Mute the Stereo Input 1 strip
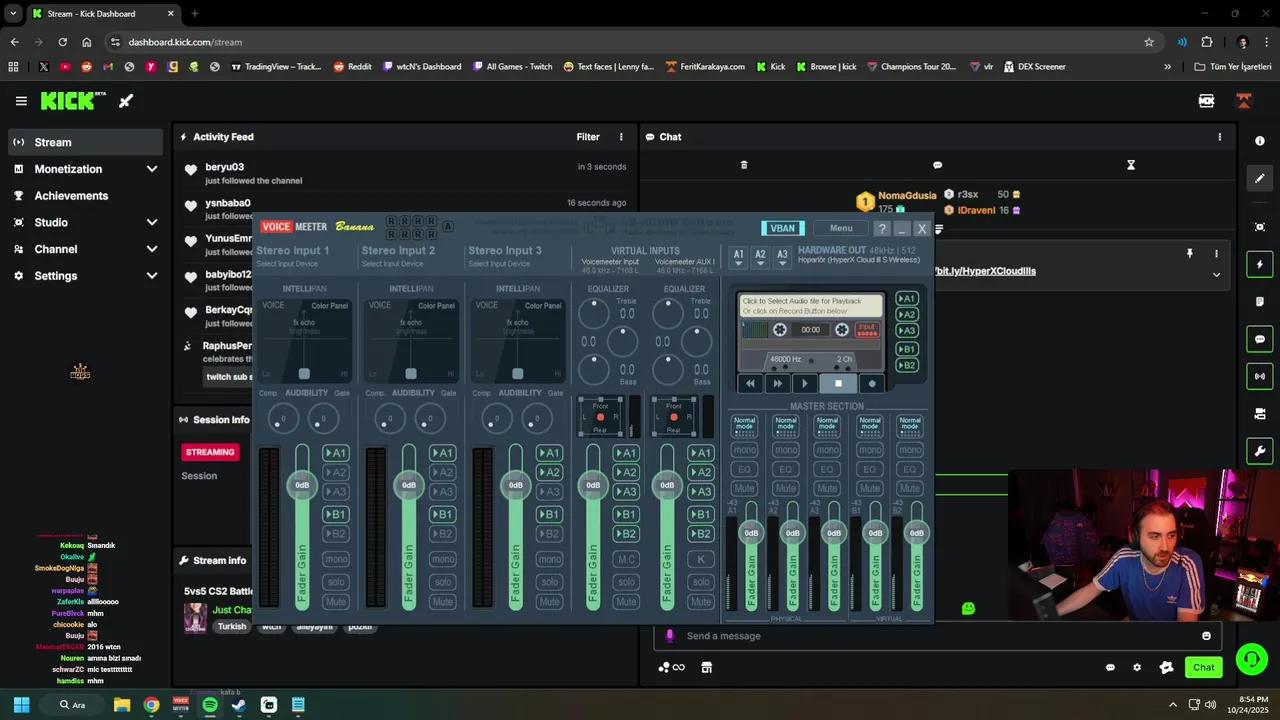Image resolution: width=1280 pixels, height=720 pixels. pos(335,602)
